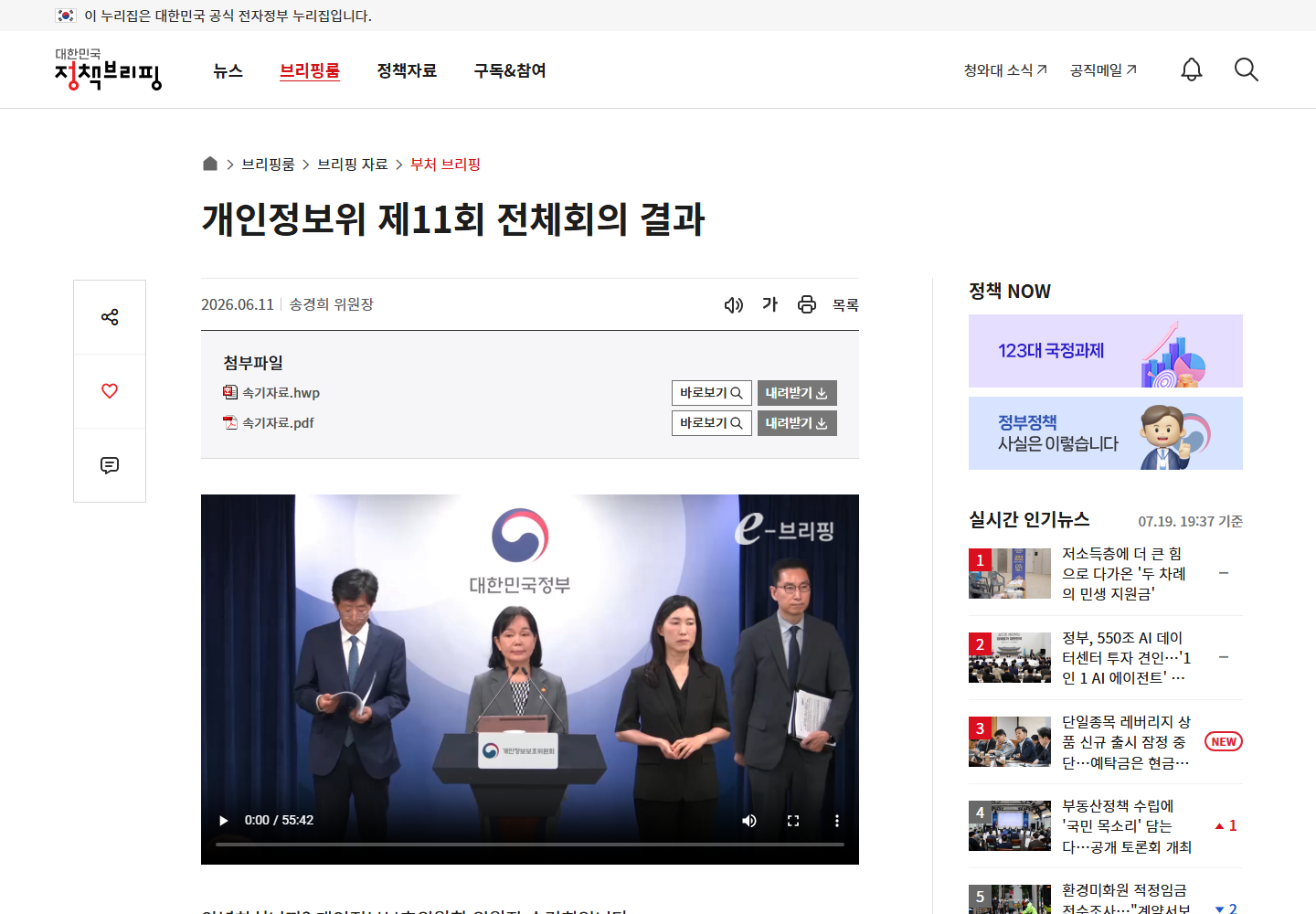Preview 속기자료.hwp with 바로보기
Image resolution: width=1316 pixels, height=914 pixels.
[x=712, y=393]
